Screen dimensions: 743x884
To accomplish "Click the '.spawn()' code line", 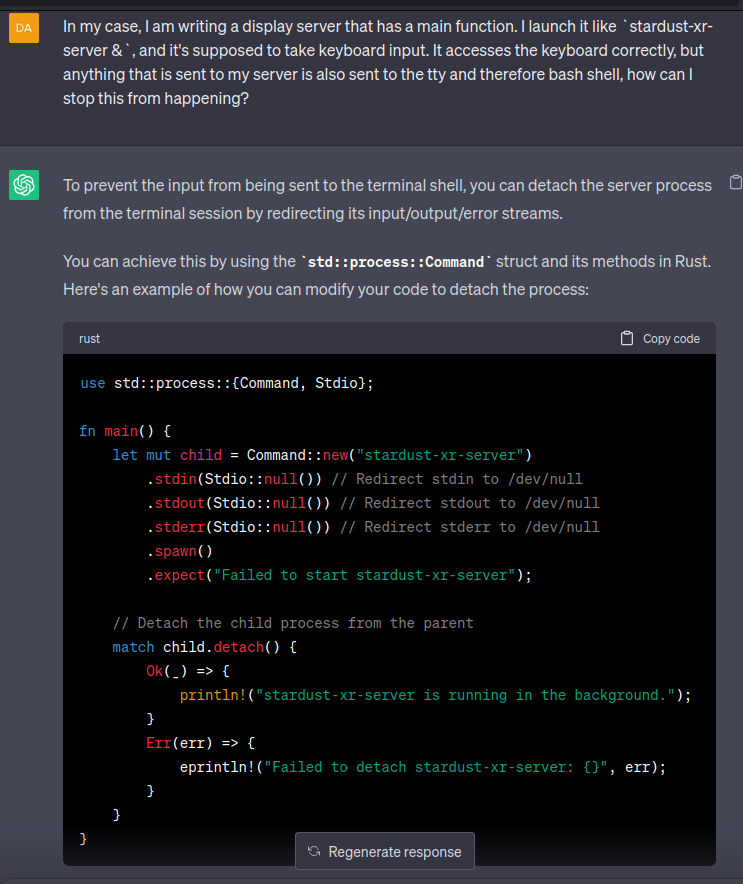I will (179, 551).
